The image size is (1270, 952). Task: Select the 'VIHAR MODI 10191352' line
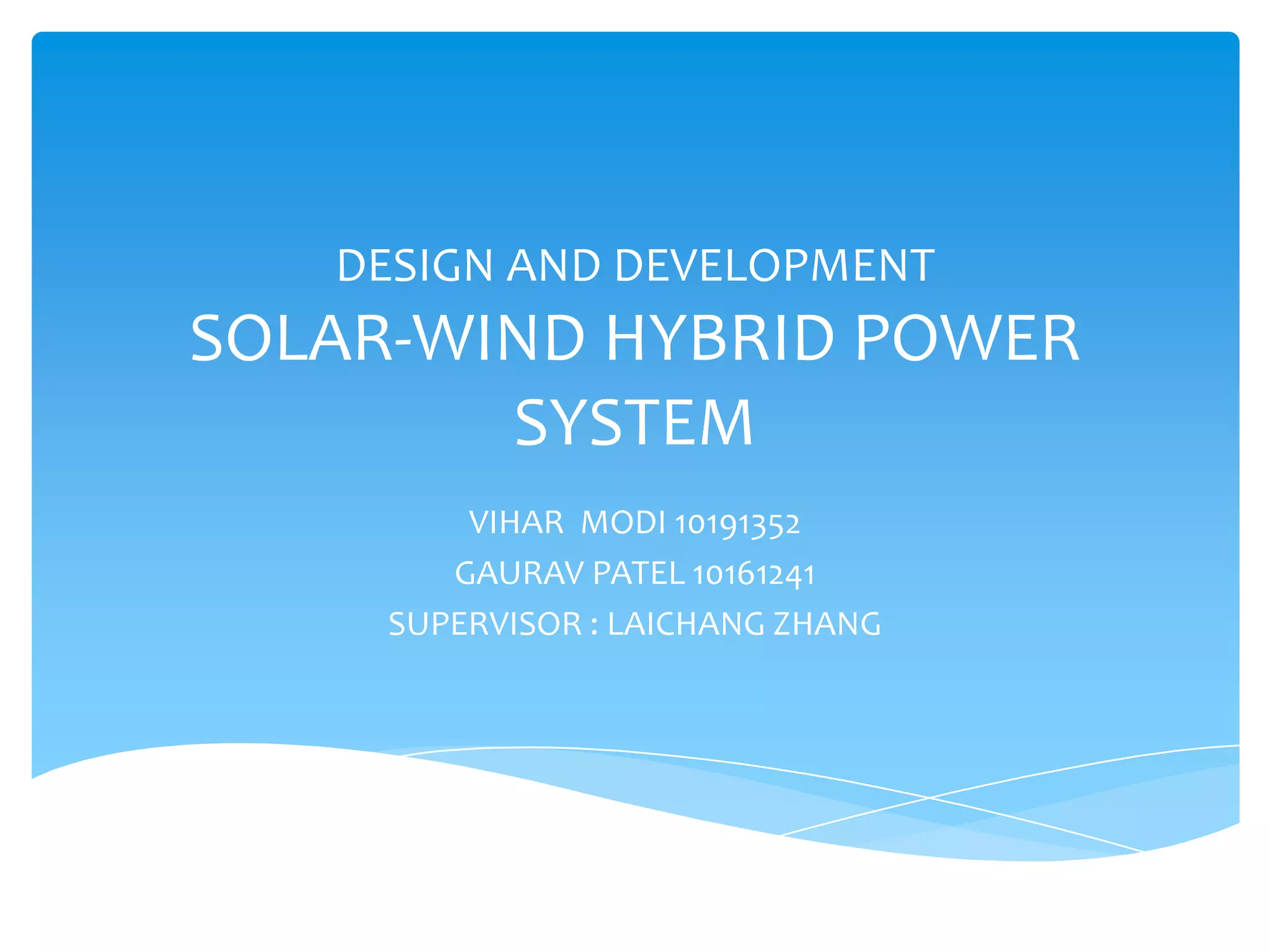634,523
